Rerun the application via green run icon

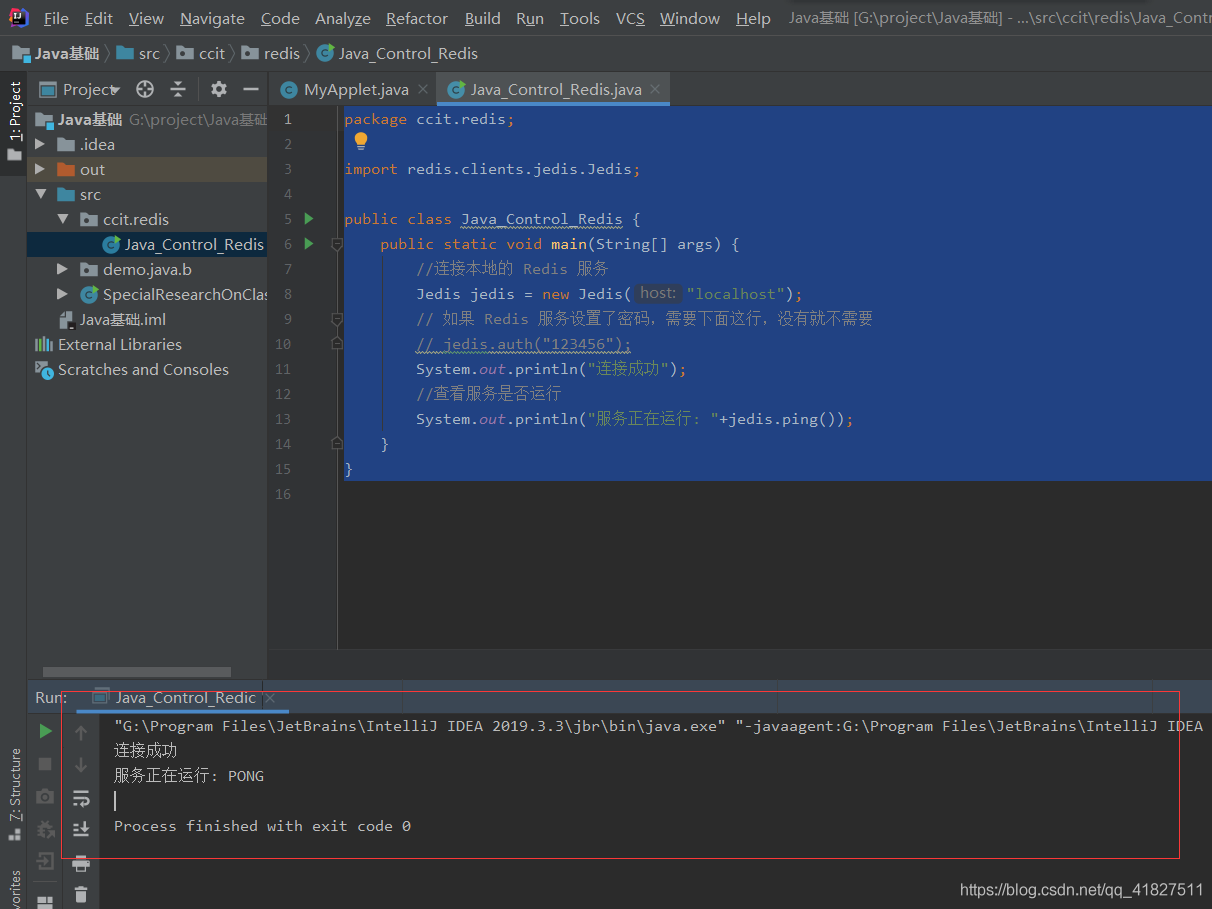pos(44,730)
